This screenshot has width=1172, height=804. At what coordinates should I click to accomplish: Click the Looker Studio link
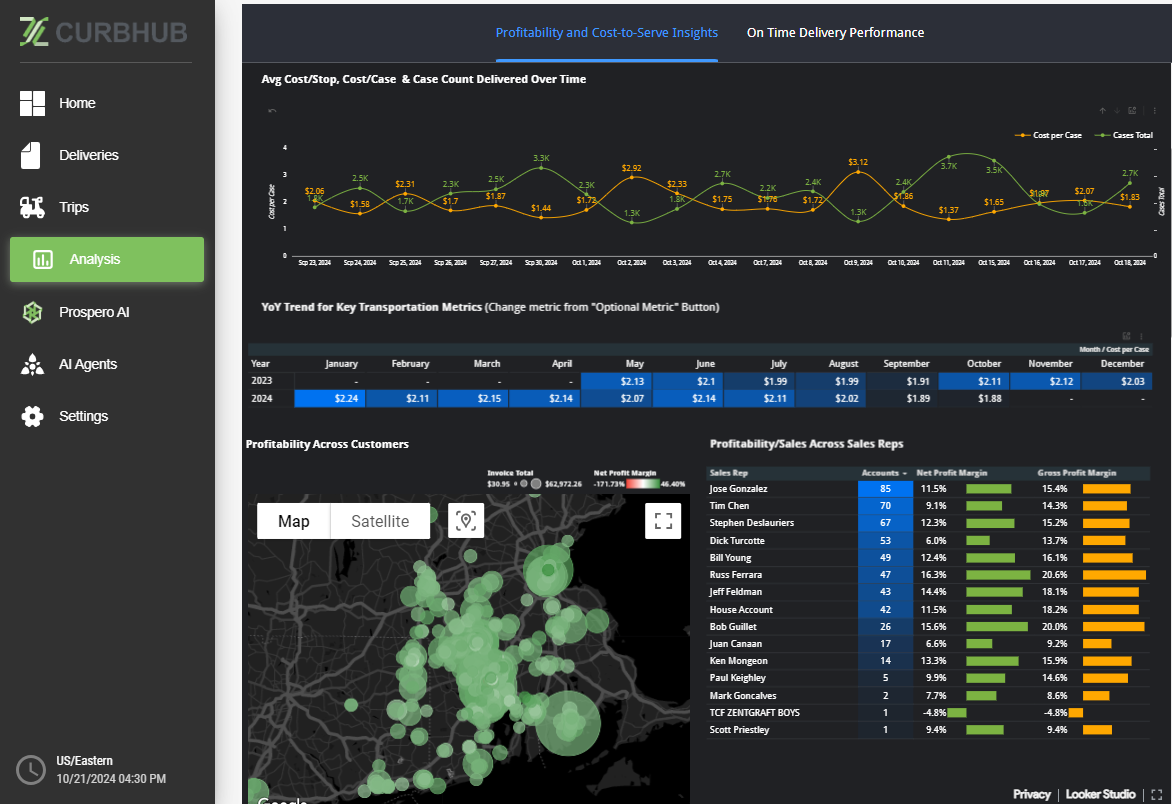1100,794
